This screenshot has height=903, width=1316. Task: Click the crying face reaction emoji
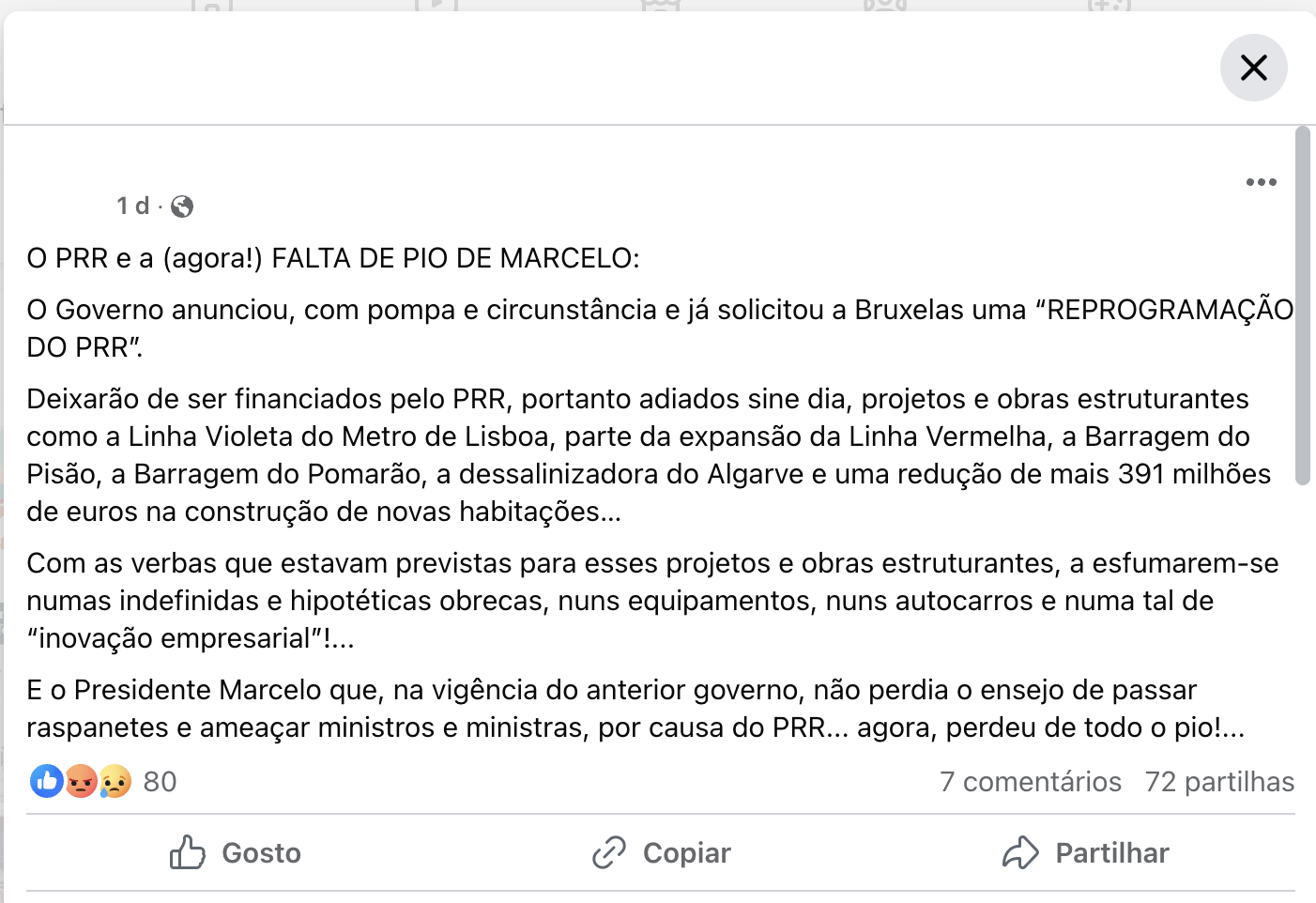tap(115, 781)
